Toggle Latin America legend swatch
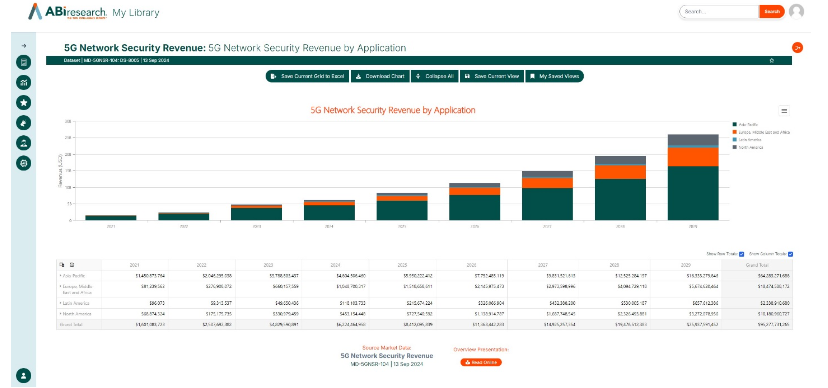The image size is (828, 388). [x=735, y=139]
